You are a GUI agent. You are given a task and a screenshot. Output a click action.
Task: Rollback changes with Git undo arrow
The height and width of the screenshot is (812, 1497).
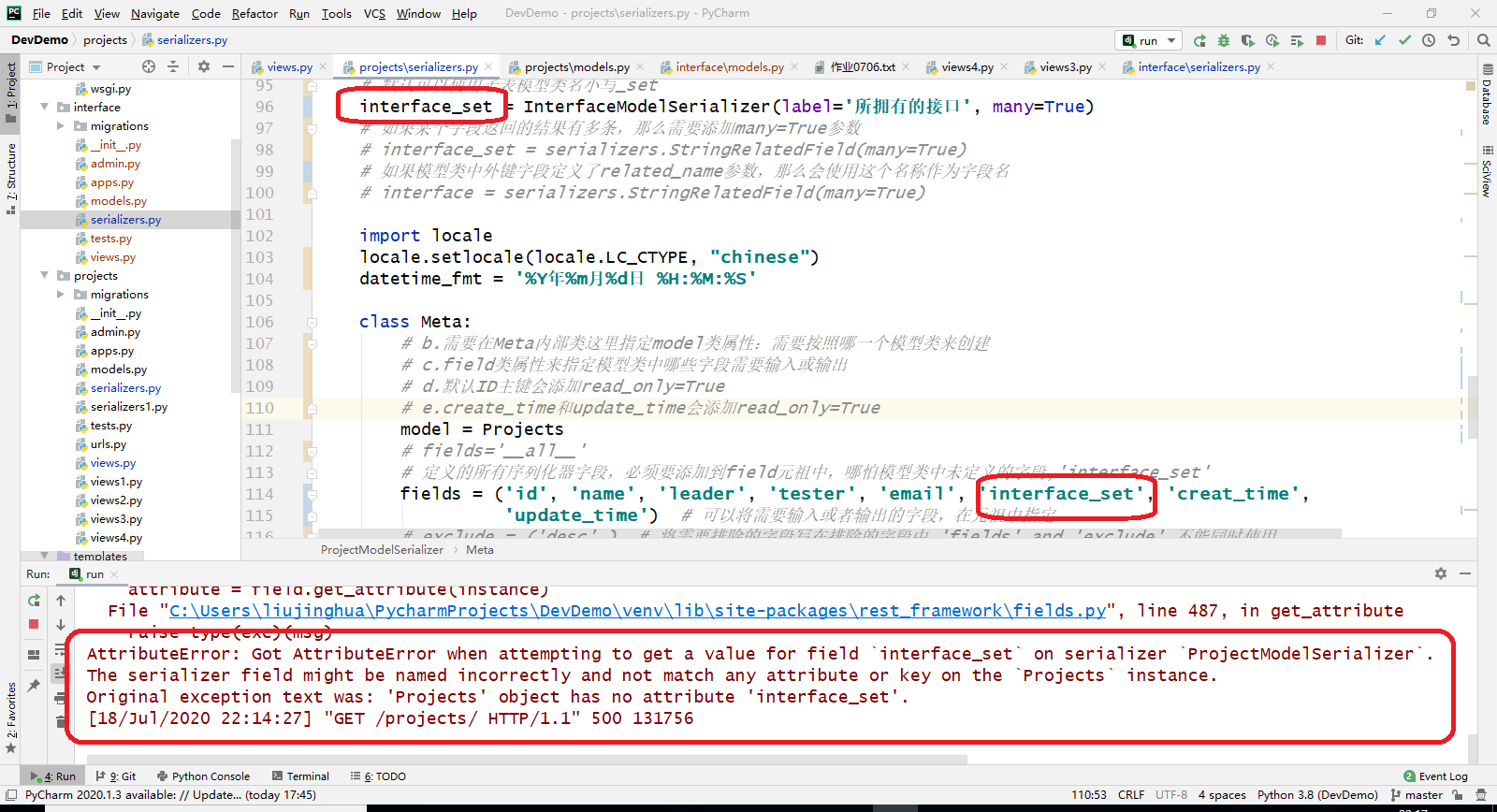(x=1453, y=40)
